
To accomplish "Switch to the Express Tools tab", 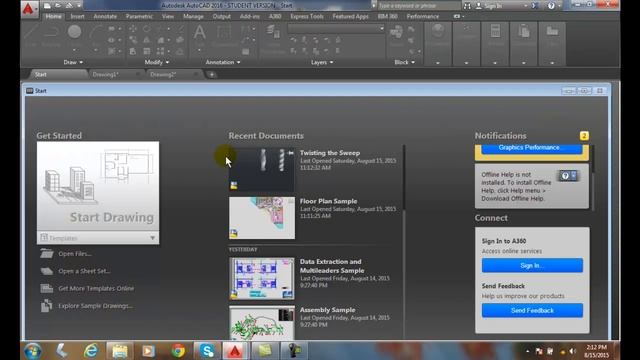I will click(x=307, y=16).
